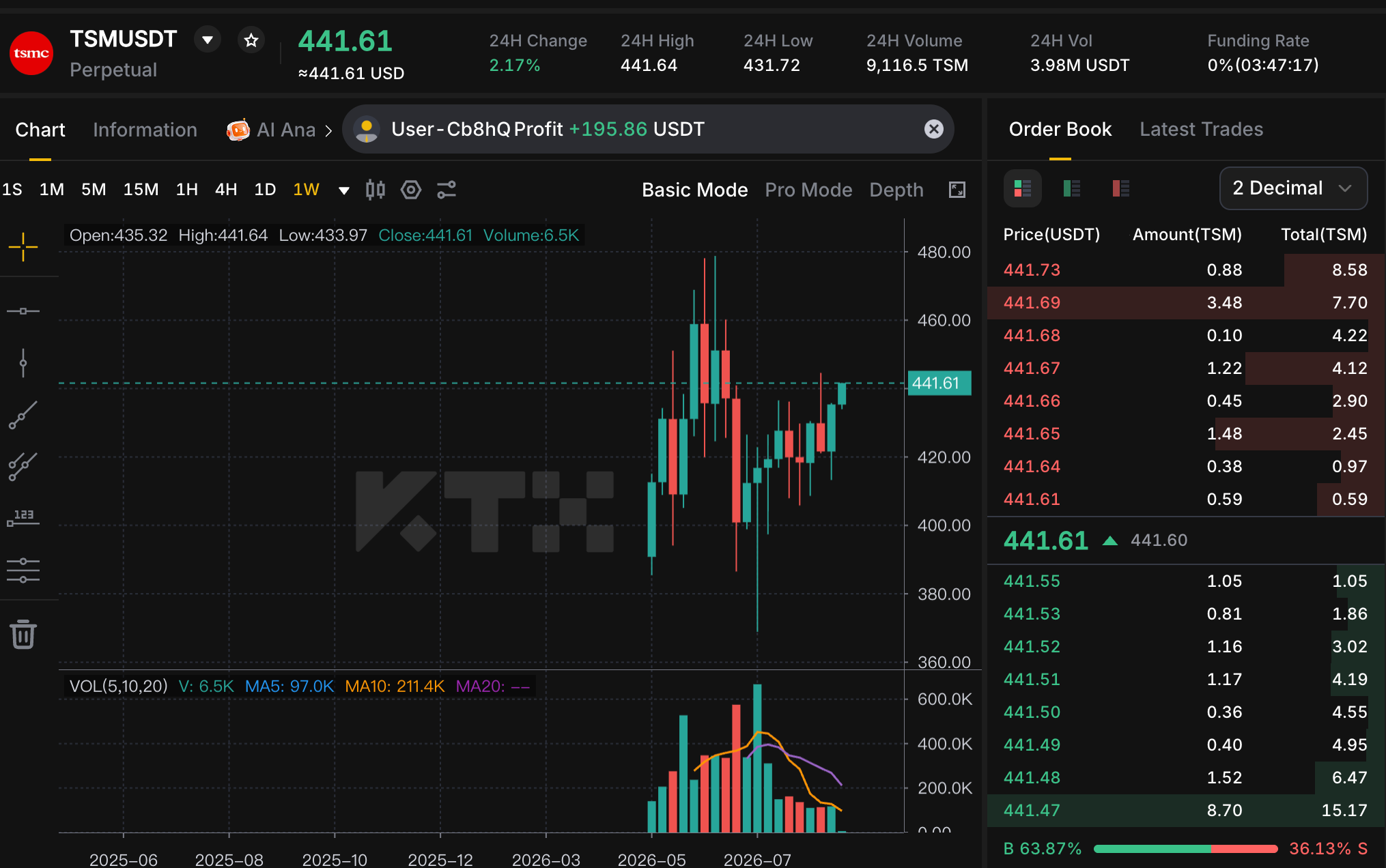Switch to the Latest Trades tab
Viewport: 1386px width, 868px height.
click(1201, 129)
